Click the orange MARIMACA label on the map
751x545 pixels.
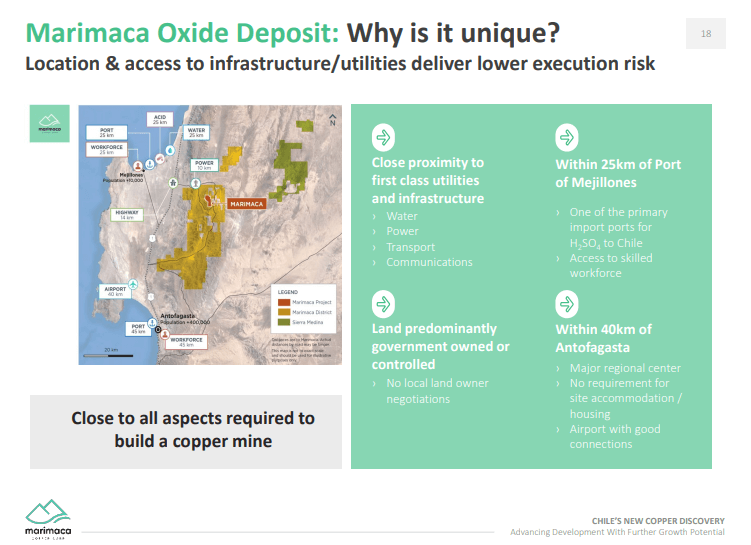click(246, 204)
